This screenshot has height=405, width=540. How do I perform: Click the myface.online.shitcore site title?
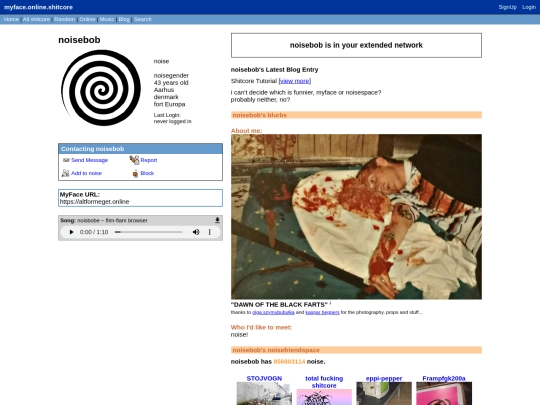[x=38, y=7]
